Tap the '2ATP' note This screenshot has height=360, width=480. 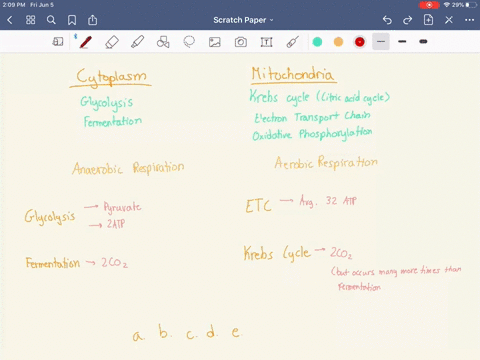116,224
